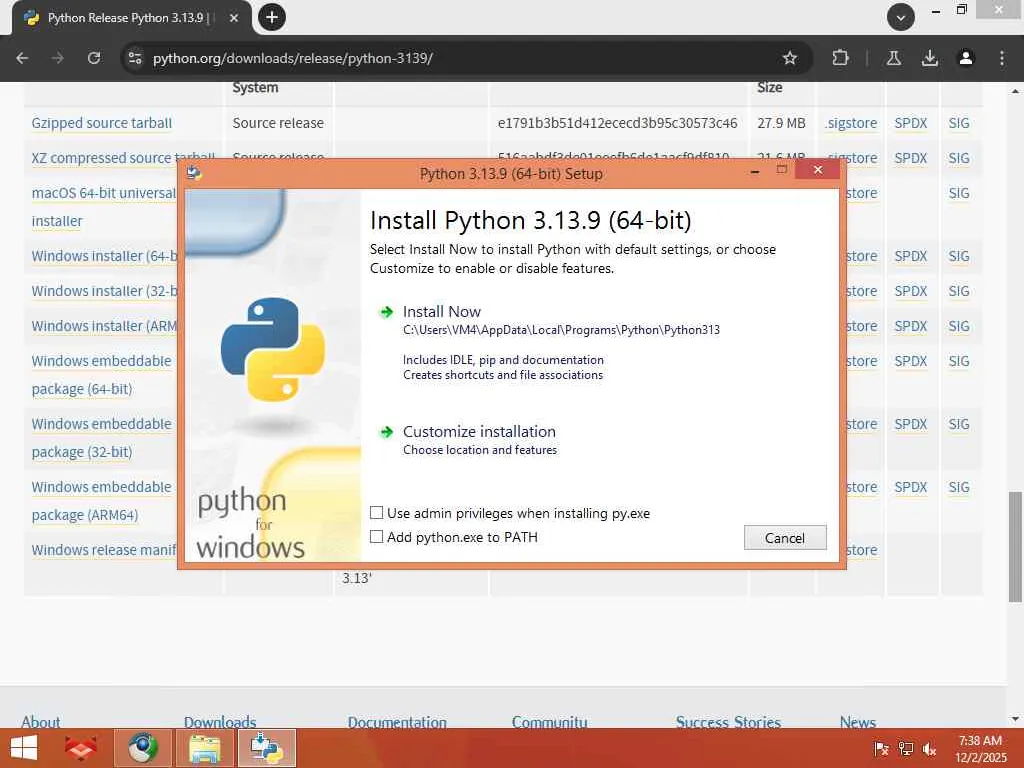Open Windows installer (64-bit) link
Viewport: 1024px width, 768px height.
coord(104,256)
